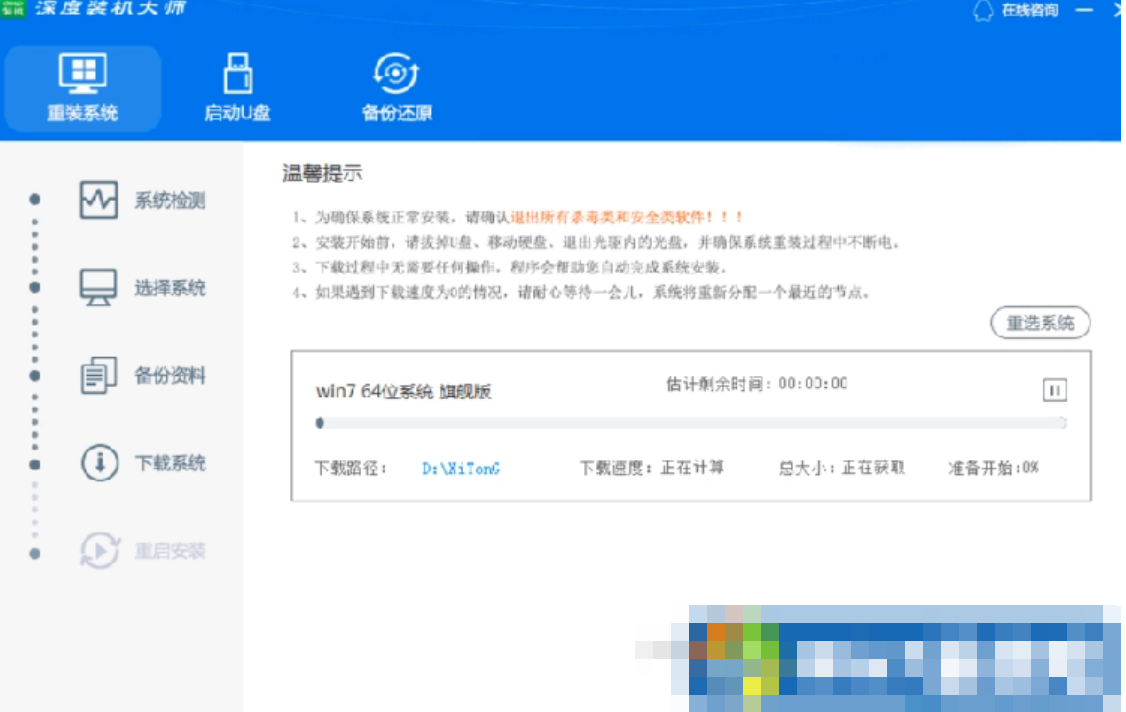Click the 重选系统 button

click(x=1040, y=323)
